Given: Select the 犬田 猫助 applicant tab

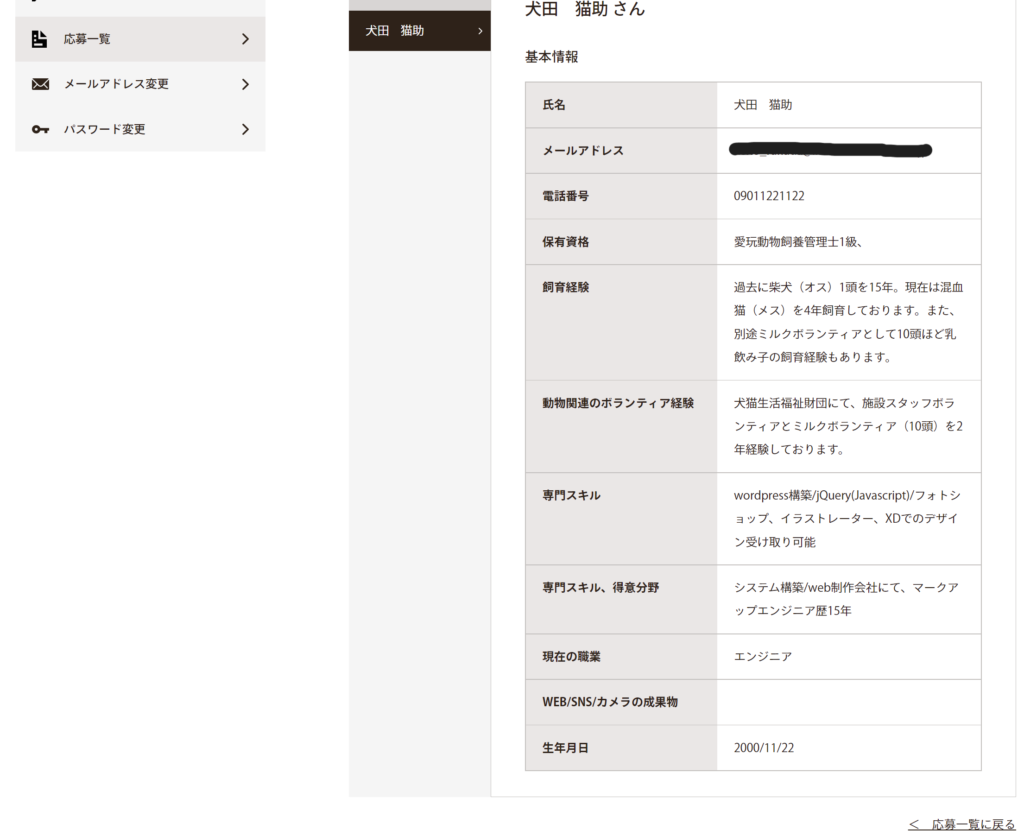Looking at the screenshot, I should coord(395,31).
